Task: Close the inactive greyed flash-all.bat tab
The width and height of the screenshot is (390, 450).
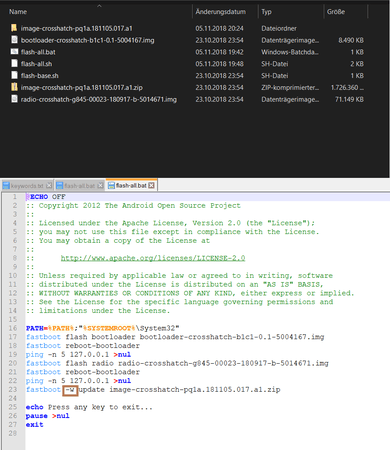Action: 100,186
